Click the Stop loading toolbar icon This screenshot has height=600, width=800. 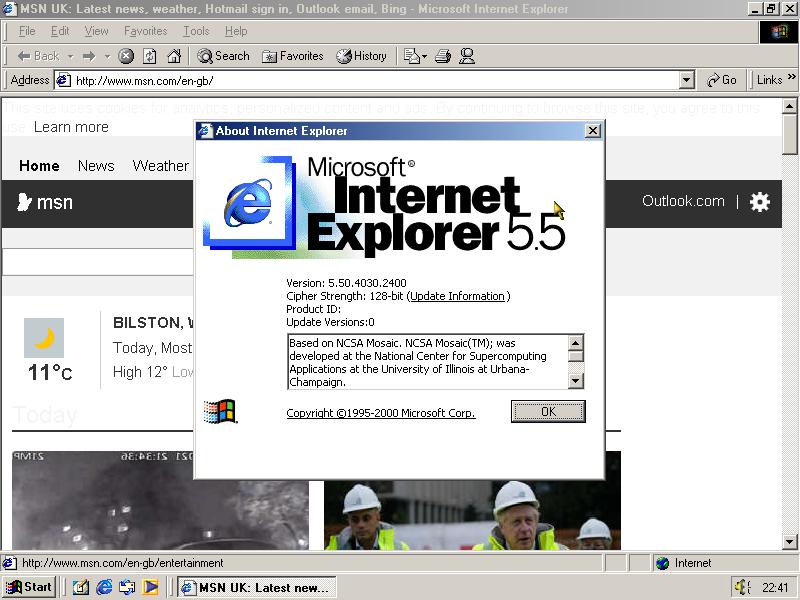coord(126,56)
